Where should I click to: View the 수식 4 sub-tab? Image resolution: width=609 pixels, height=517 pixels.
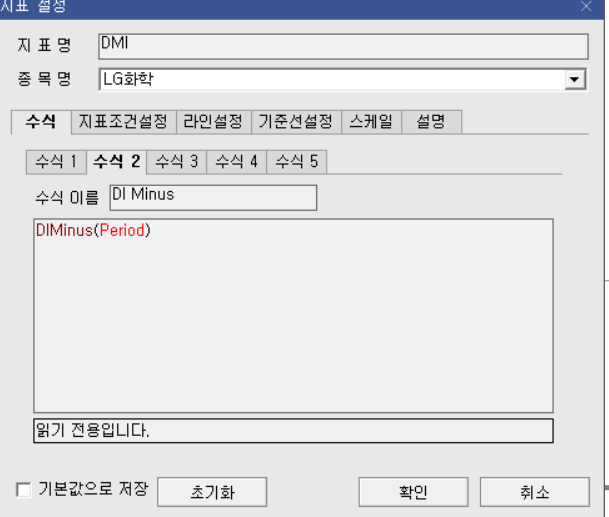(x=237, y=162)
